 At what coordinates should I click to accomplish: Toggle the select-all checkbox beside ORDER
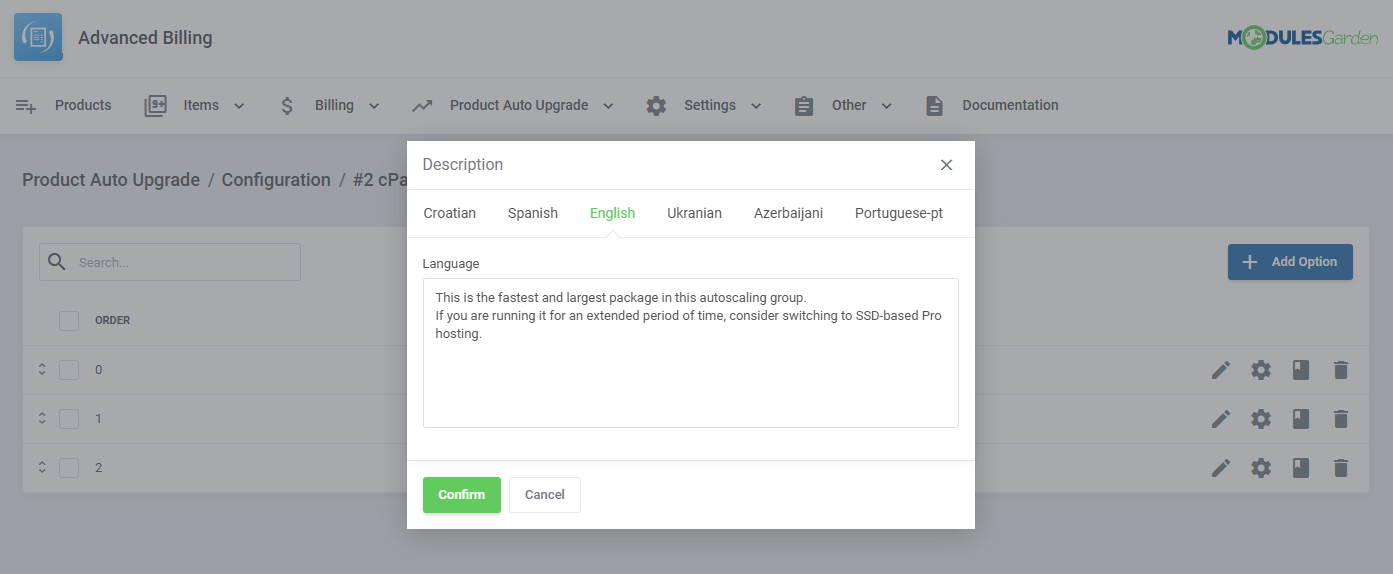69,321
